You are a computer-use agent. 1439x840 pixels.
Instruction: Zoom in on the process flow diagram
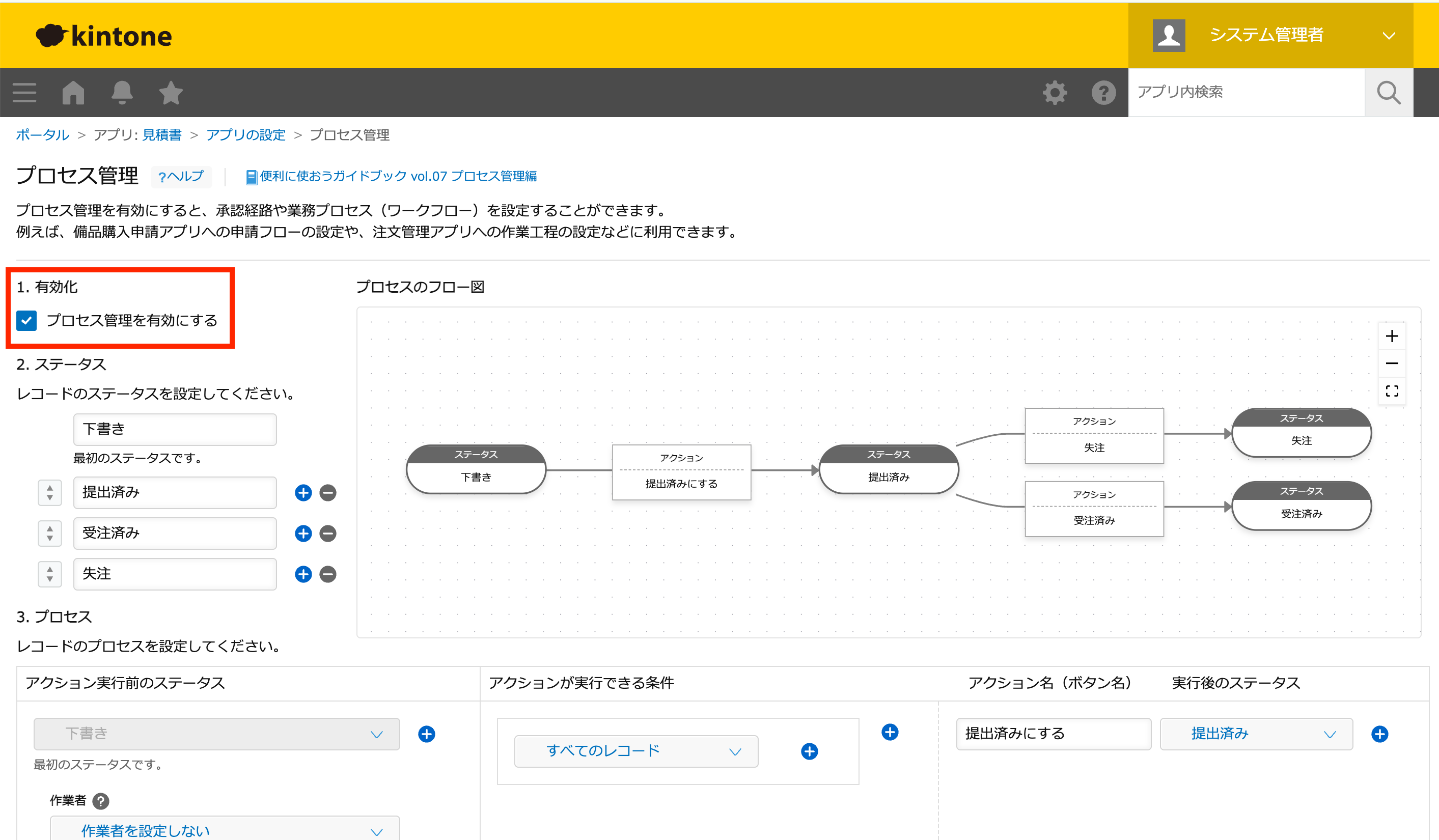tap(1392, 336)
